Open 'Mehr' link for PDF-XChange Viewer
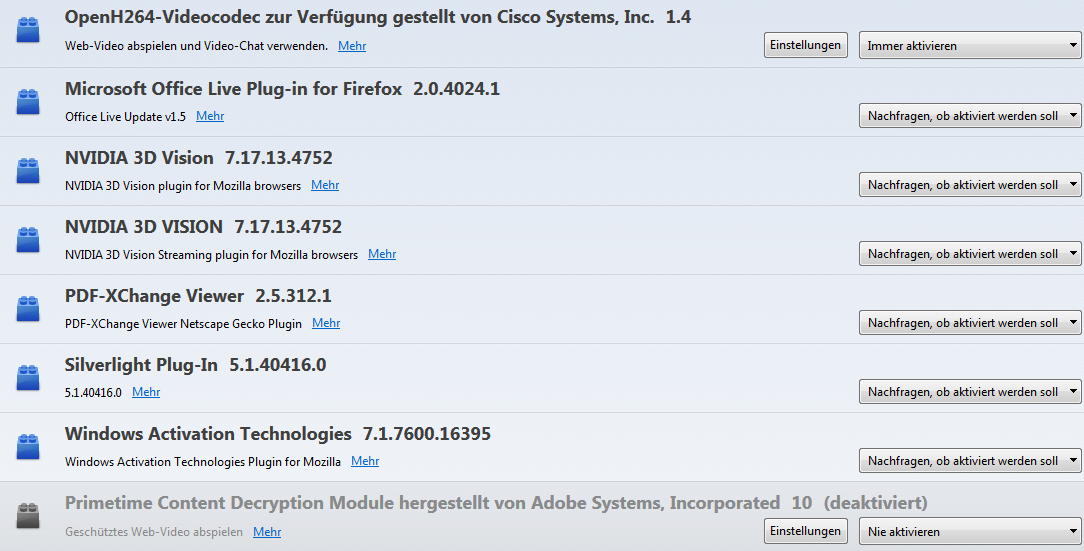This screenshot has width=1084, height=551. pos(326,323)
